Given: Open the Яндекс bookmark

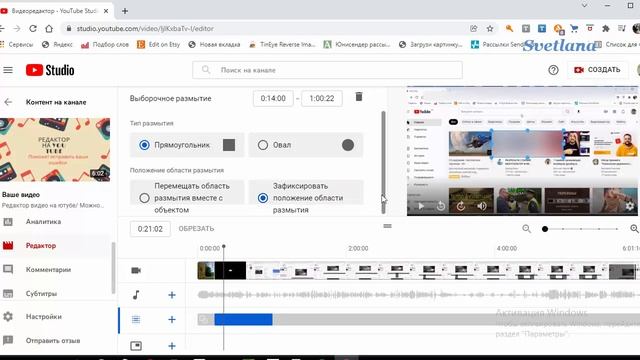Looking at the screenshot, I should coord(58,44).
